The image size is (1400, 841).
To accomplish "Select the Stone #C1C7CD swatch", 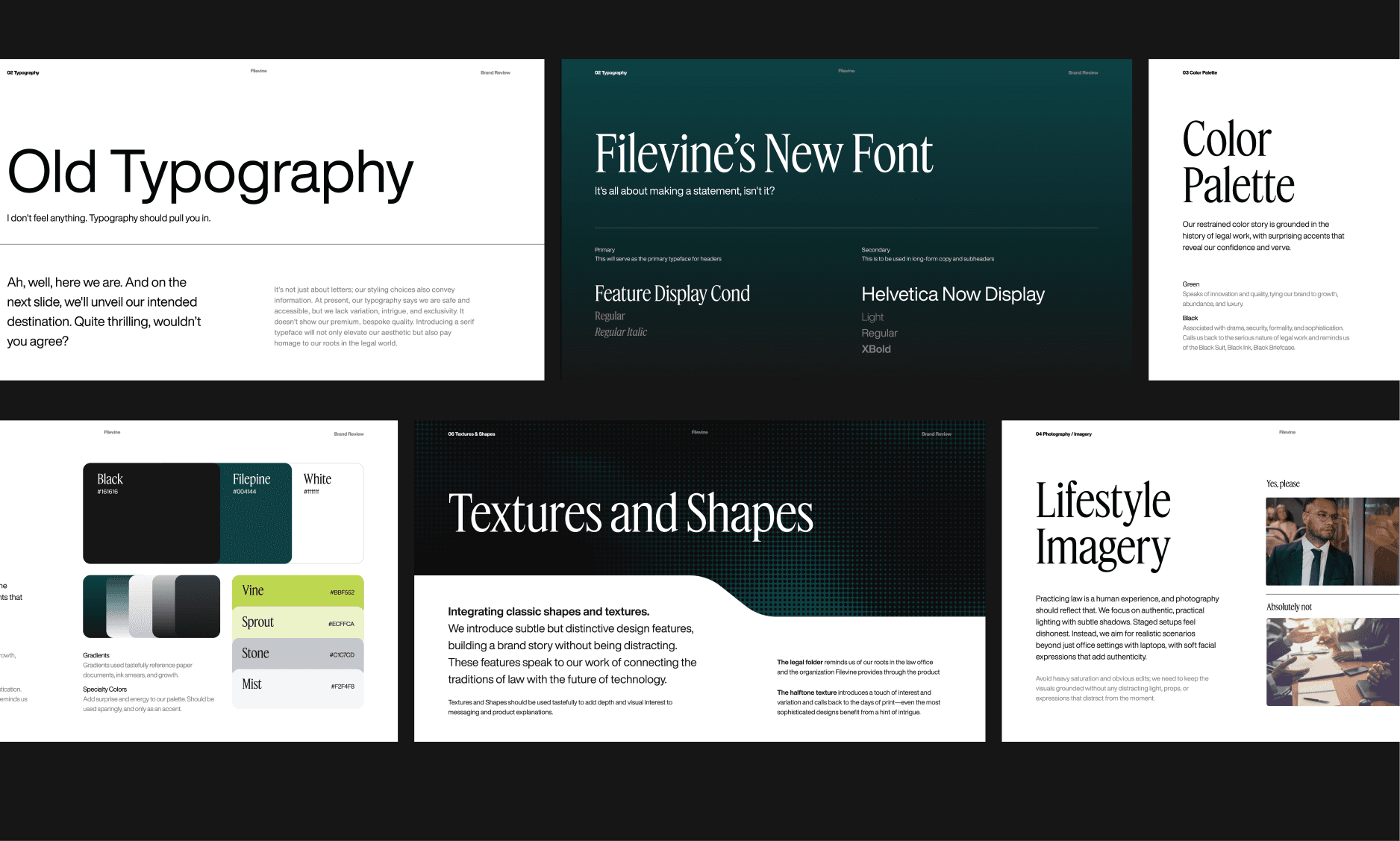I will point(298,654).
